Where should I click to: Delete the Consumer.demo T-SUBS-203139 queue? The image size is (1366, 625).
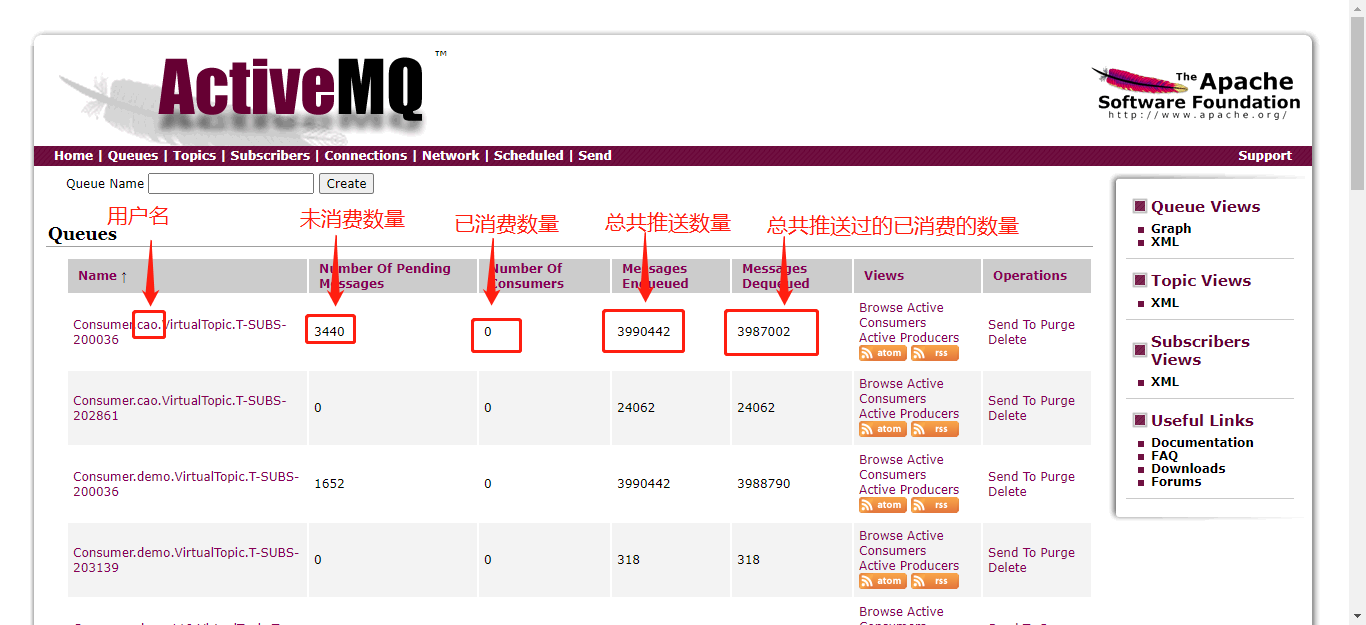tap(1007, 568)
